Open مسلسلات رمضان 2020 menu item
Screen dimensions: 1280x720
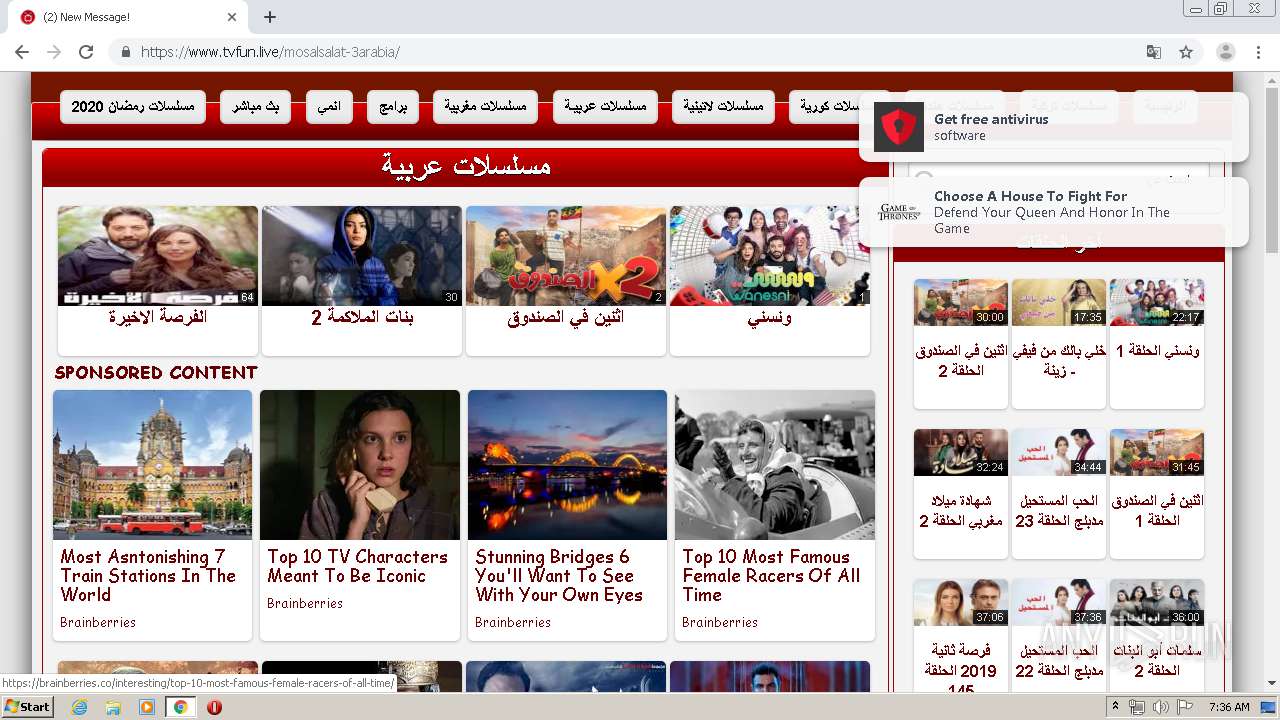(133, 107)
